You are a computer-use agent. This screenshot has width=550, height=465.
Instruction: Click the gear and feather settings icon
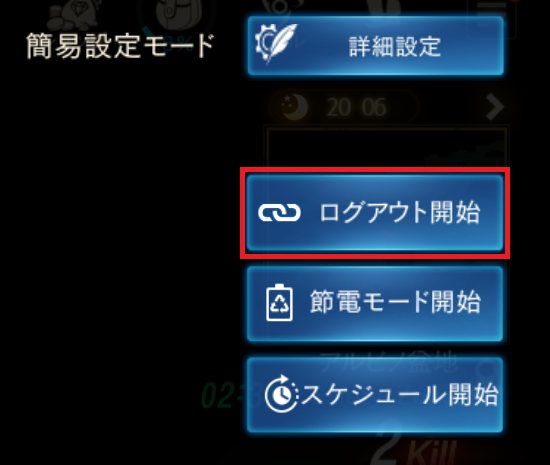point(276,44)
